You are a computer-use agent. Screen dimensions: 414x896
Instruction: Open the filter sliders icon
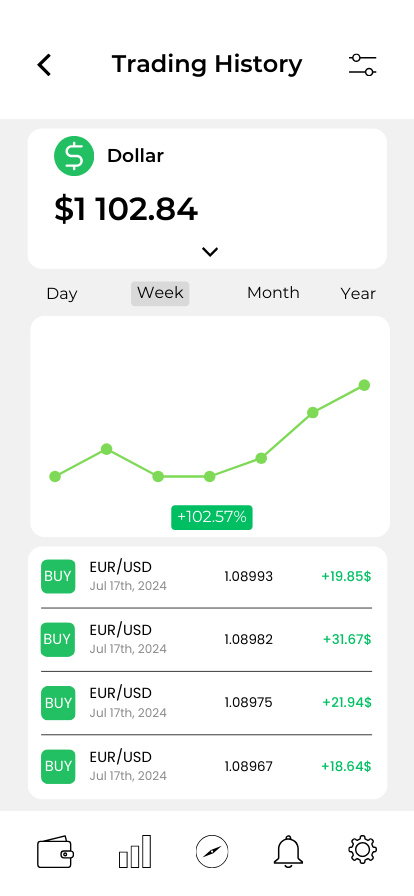pos(363,65)
